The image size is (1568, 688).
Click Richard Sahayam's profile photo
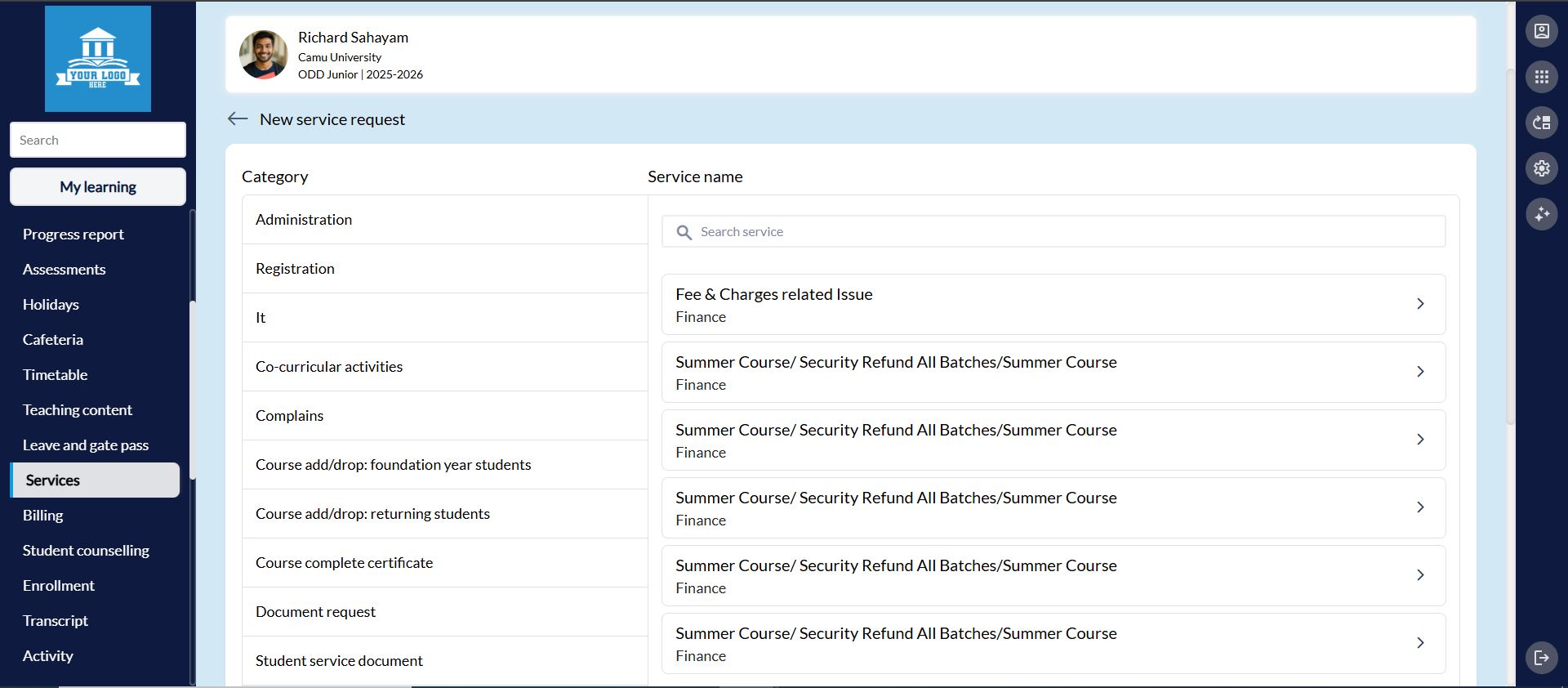coord(263,55)
